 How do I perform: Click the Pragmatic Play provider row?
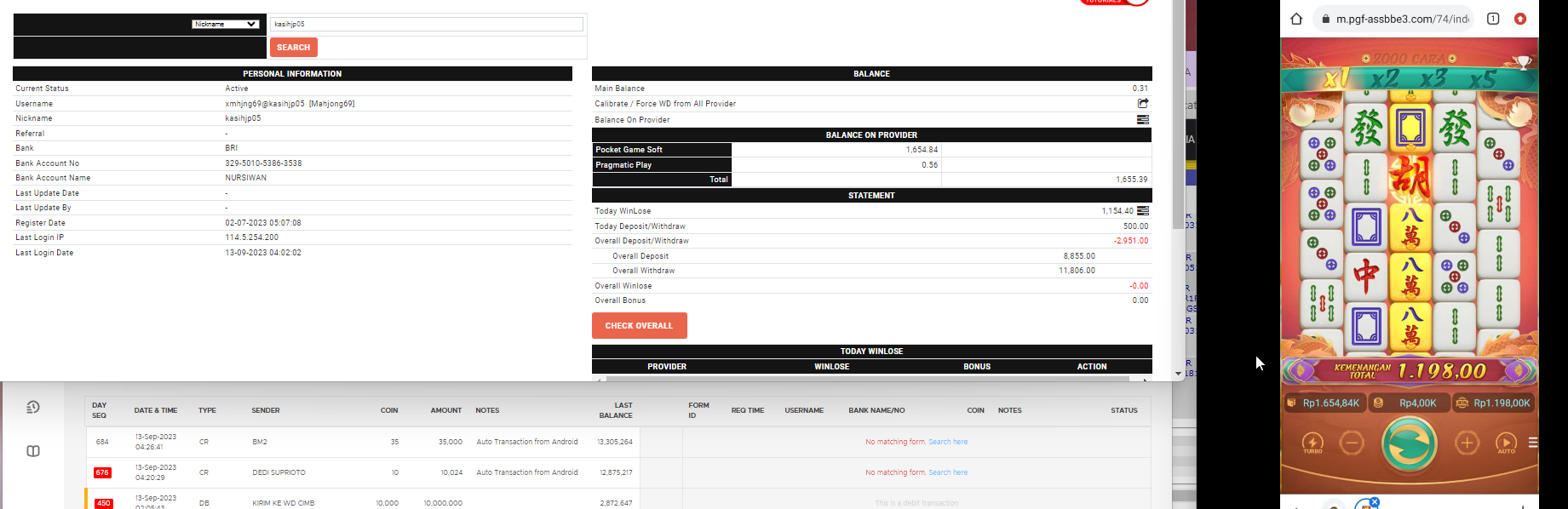[871, 165]
